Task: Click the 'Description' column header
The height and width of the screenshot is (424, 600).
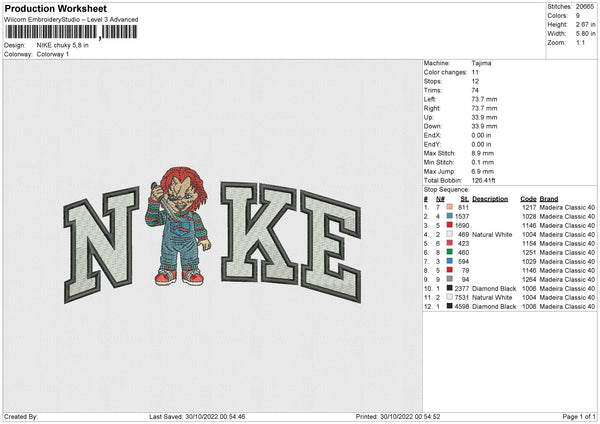Action: [x=490, y=199]
